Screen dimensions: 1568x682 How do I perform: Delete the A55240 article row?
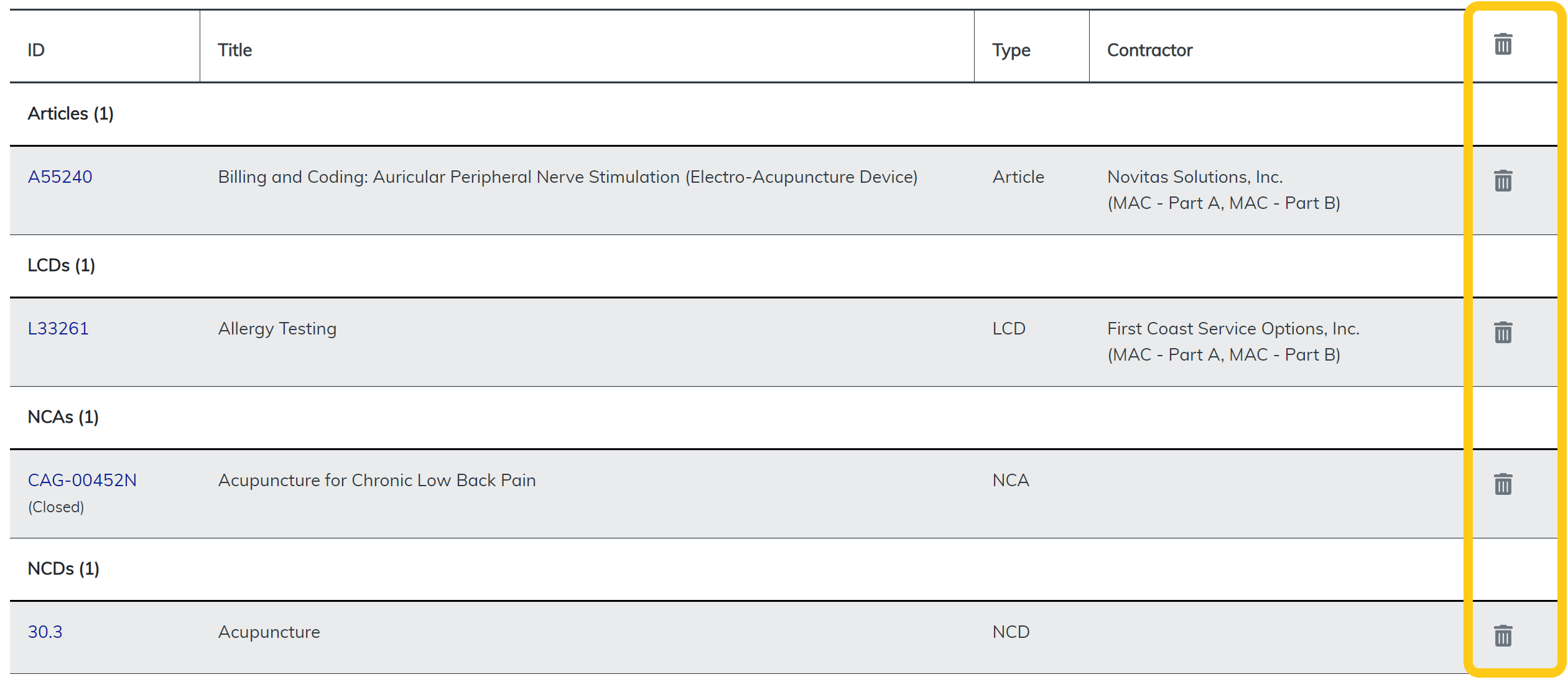coord(1503,181)
